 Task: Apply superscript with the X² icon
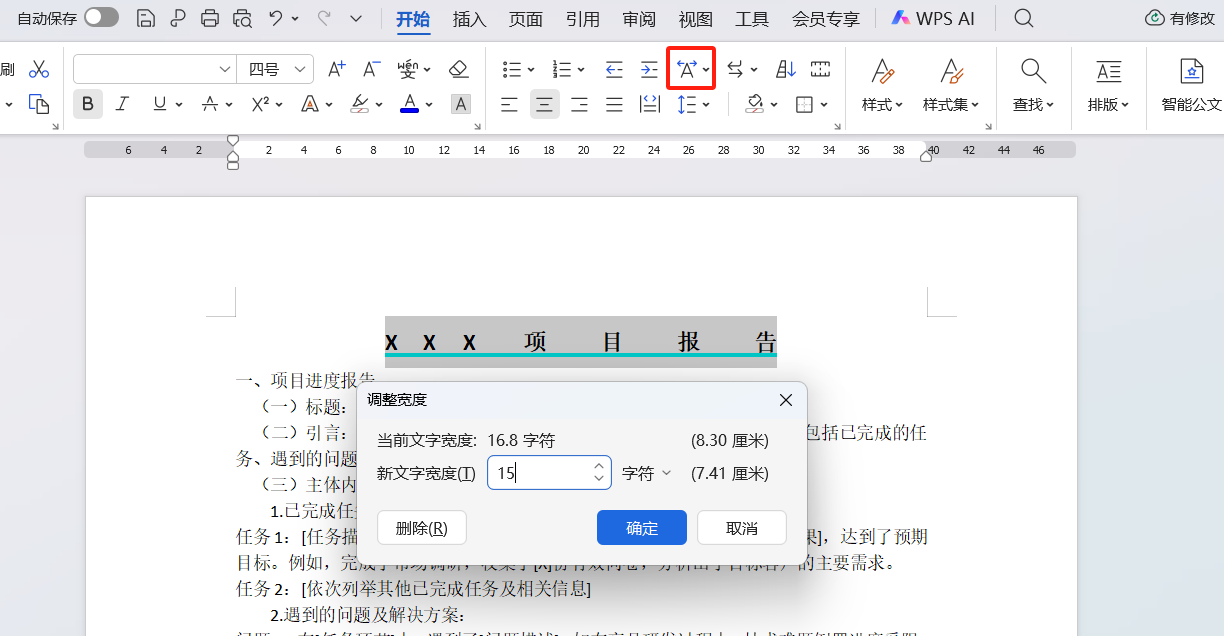coord(262,103)
